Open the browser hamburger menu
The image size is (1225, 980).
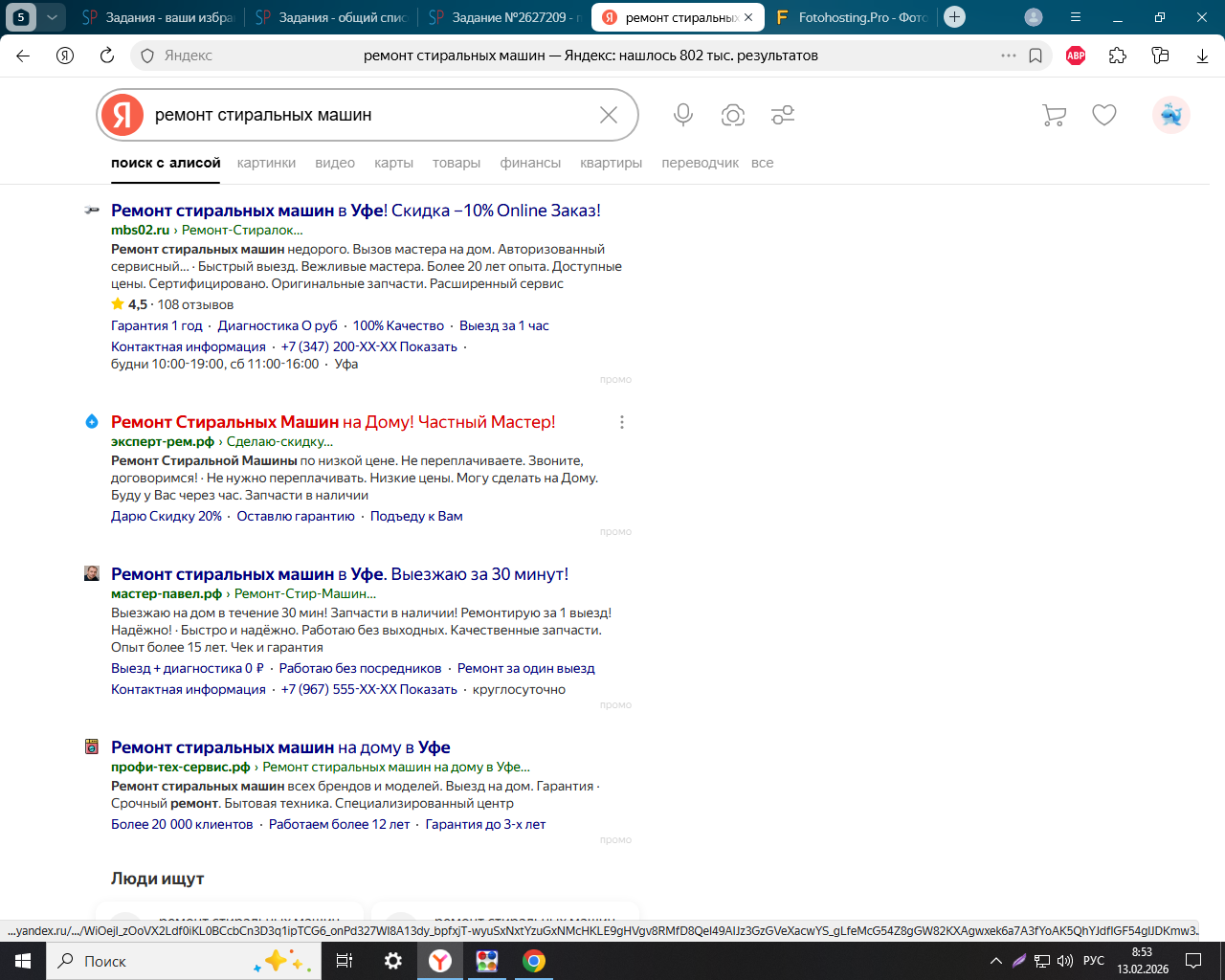(1076, 17)
